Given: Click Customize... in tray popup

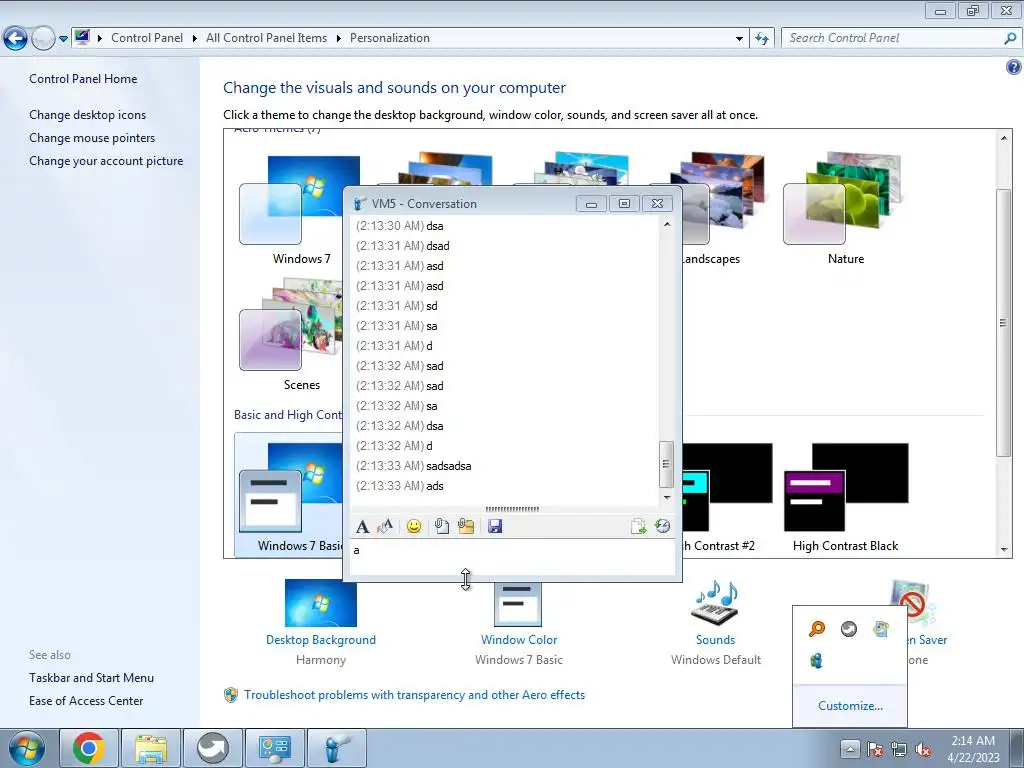Looking at the screenshot, I should point(850,706).
